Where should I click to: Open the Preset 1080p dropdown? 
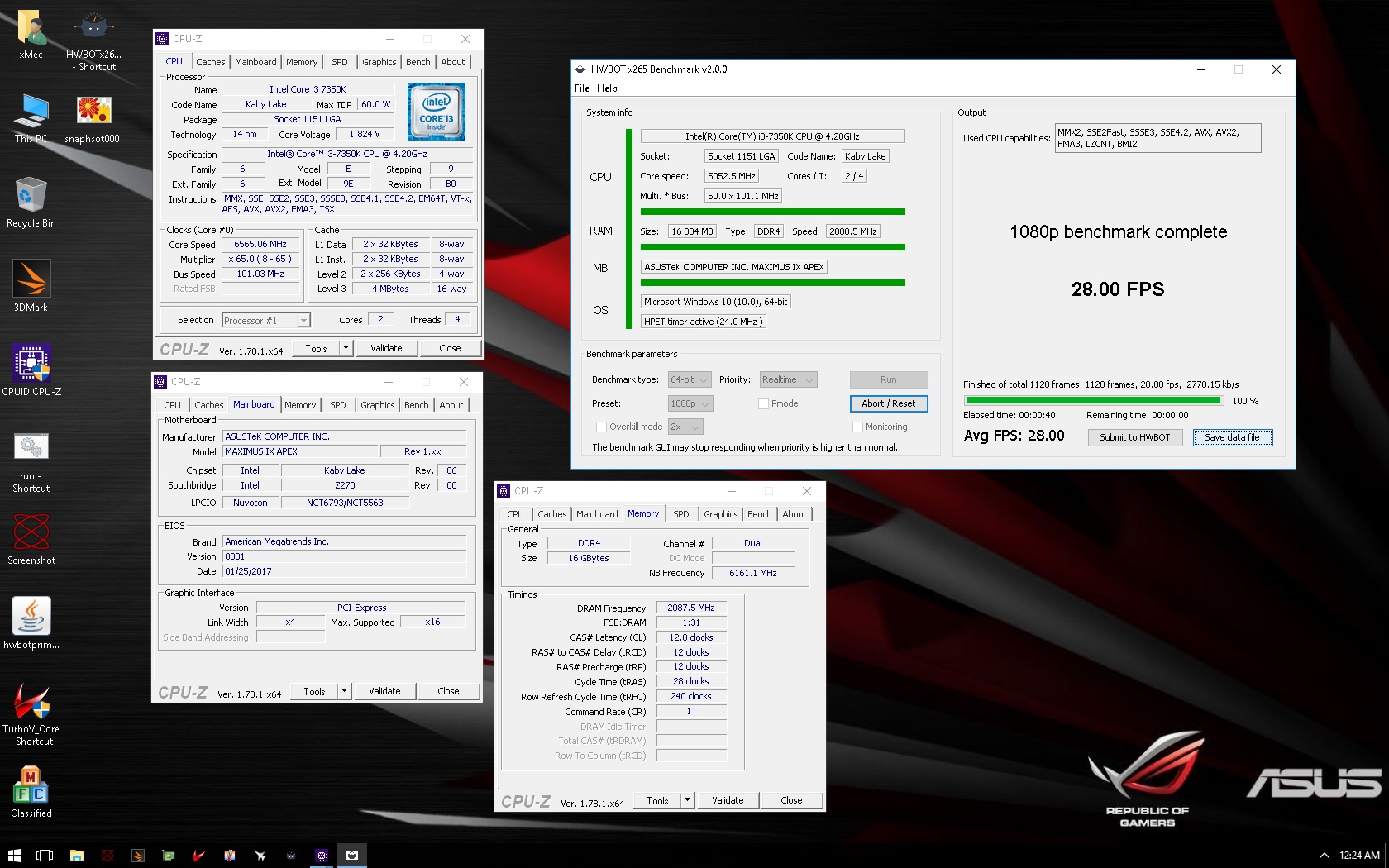tap(690, 403)
